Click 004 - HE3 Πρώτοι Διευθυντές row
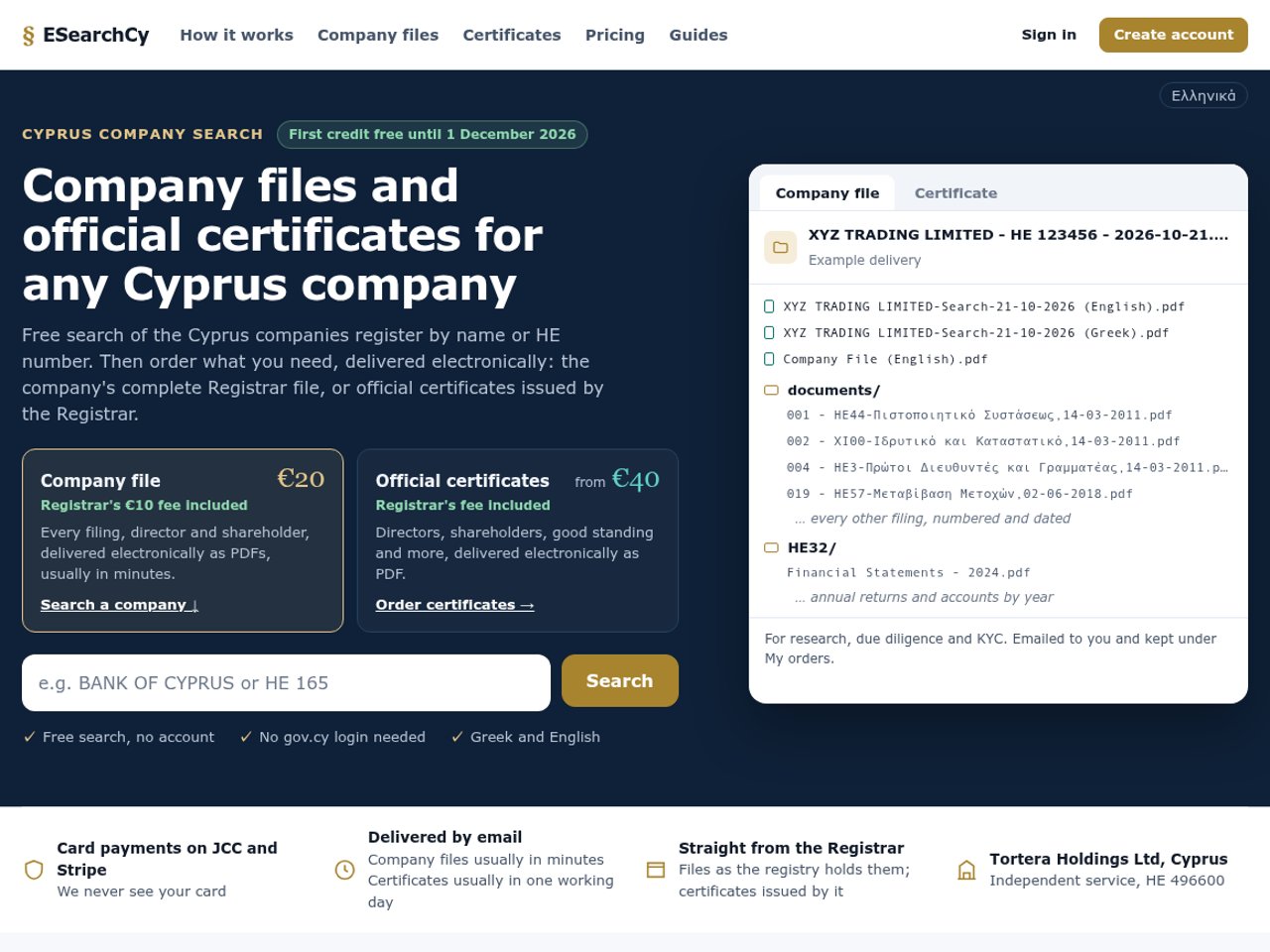 pos(1007,467)
